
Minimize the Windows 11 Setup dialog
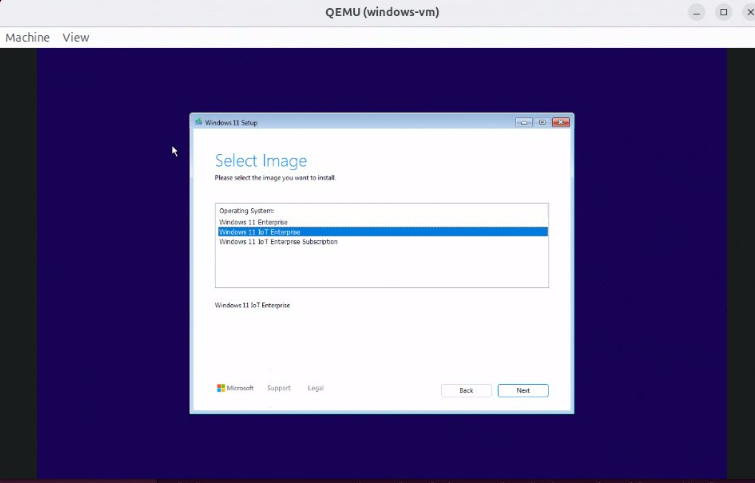point(524,122)
